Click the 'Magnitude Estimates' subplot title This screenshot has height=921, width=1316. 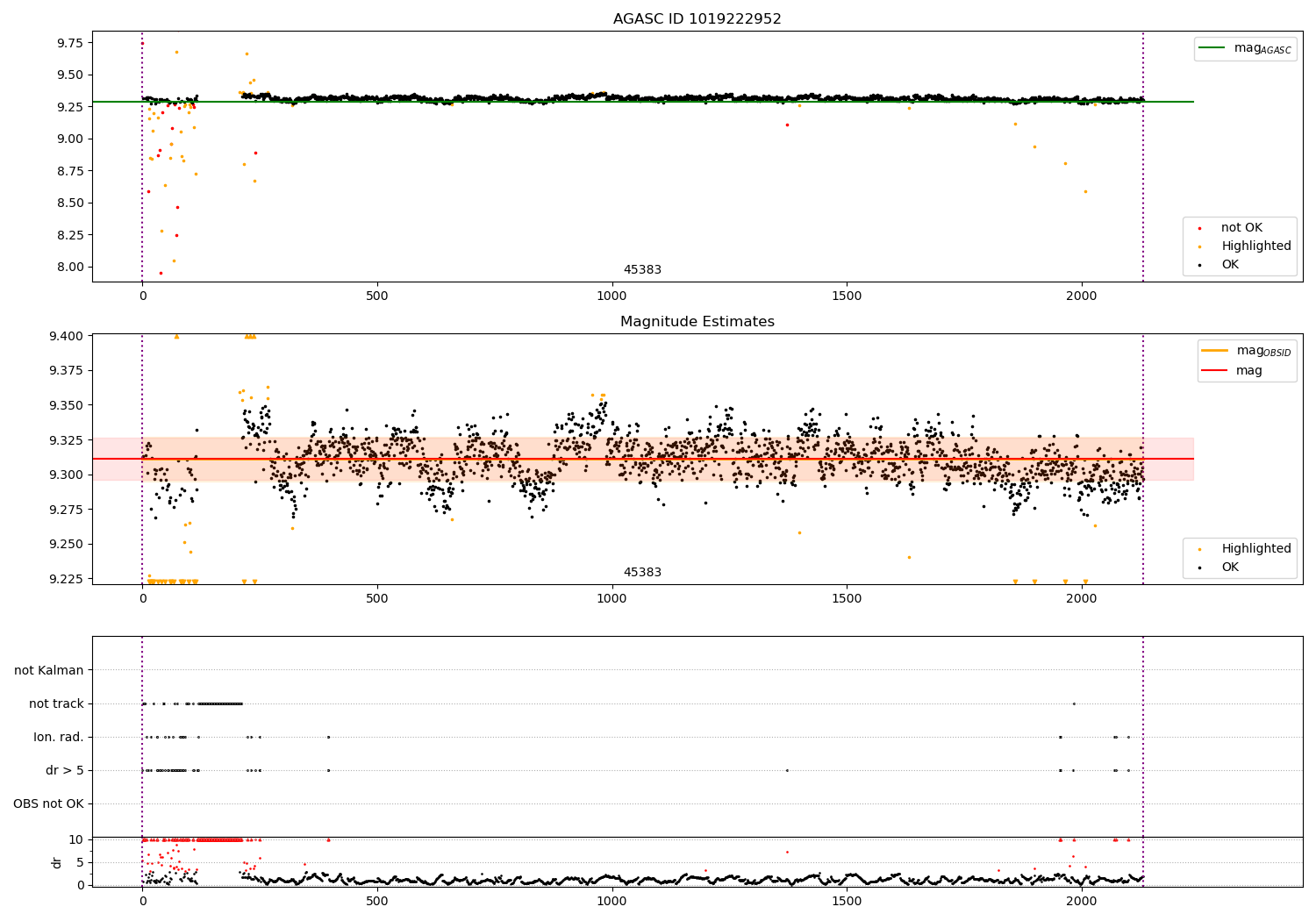(x=697, y=322)
